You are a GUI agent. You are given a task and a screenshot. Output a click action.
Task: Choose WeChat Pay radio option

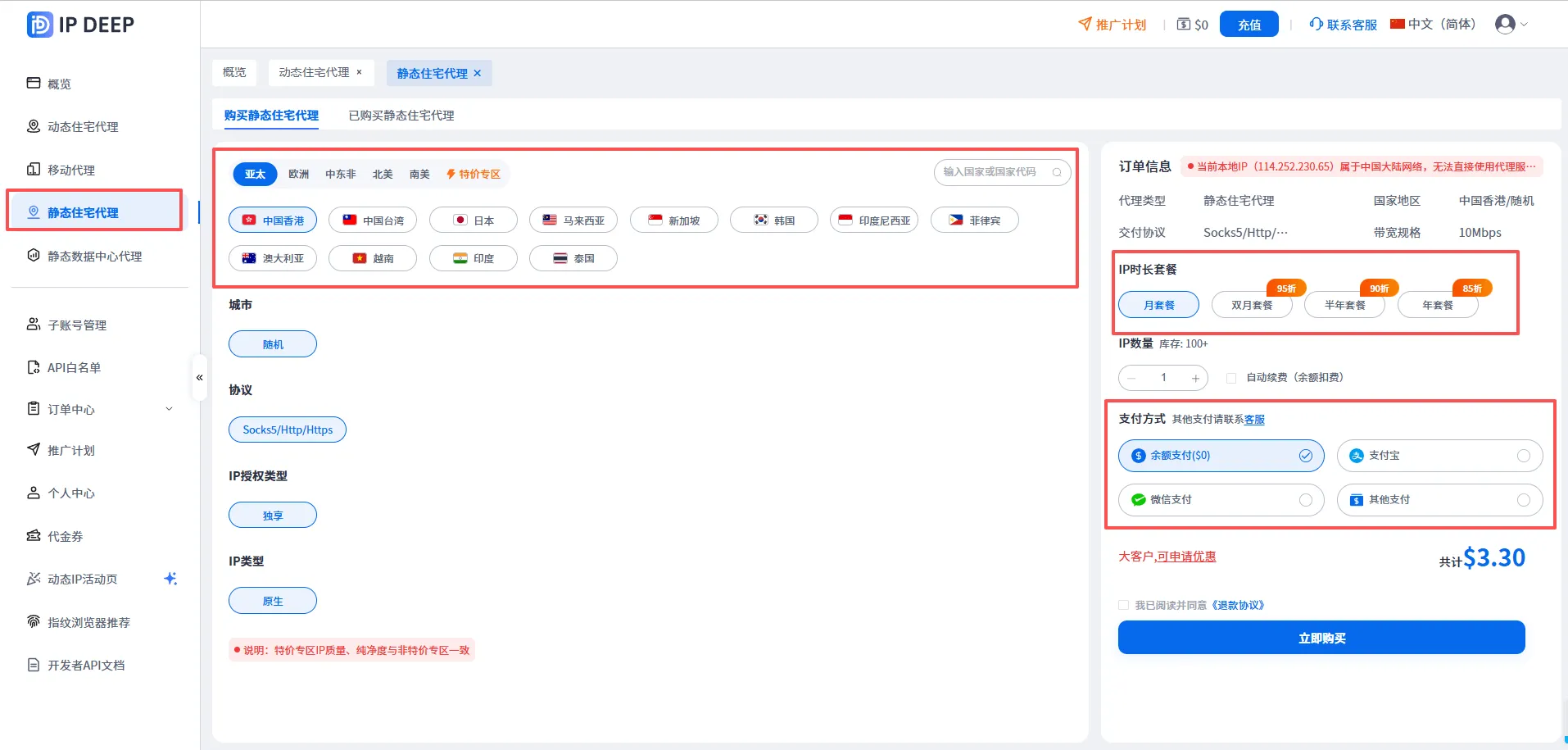1306,500
